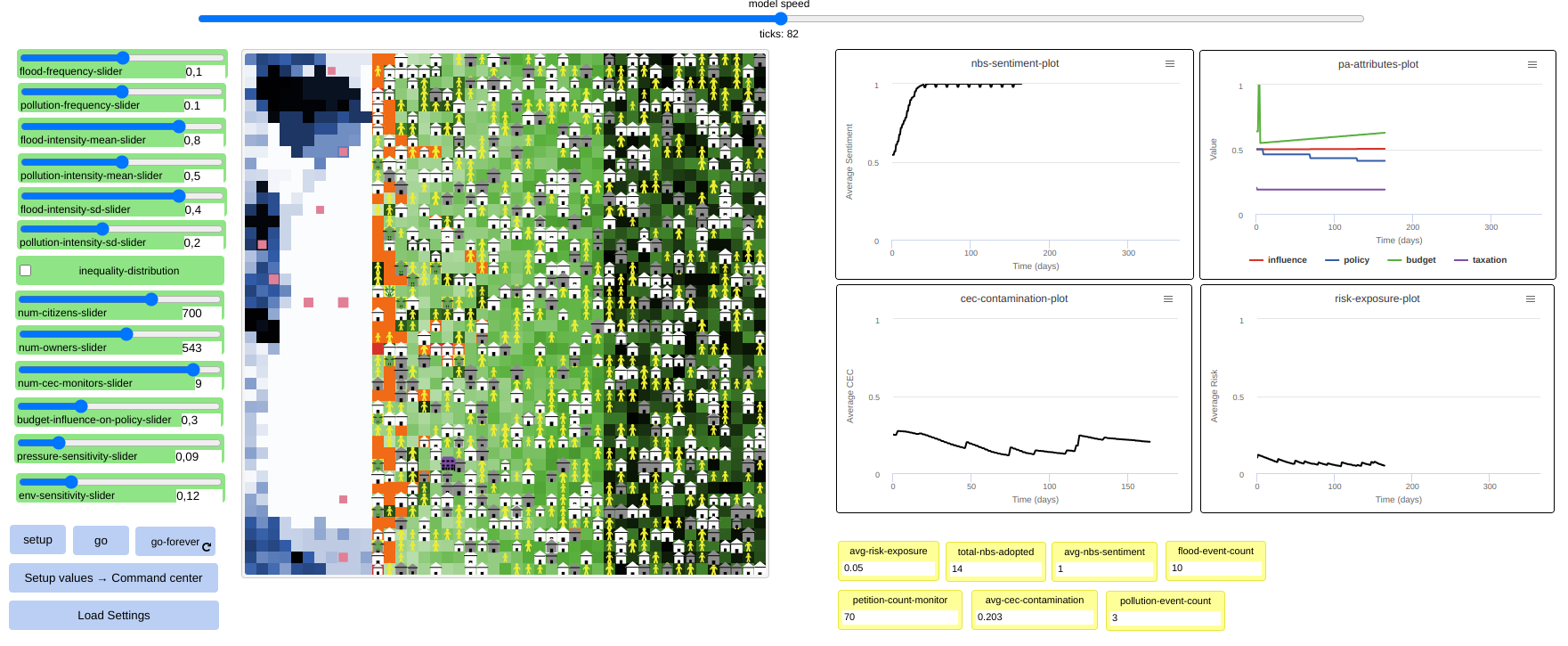Click the petition-count-monitor value
Screen dimensions: 1568x646
[899, 617]
